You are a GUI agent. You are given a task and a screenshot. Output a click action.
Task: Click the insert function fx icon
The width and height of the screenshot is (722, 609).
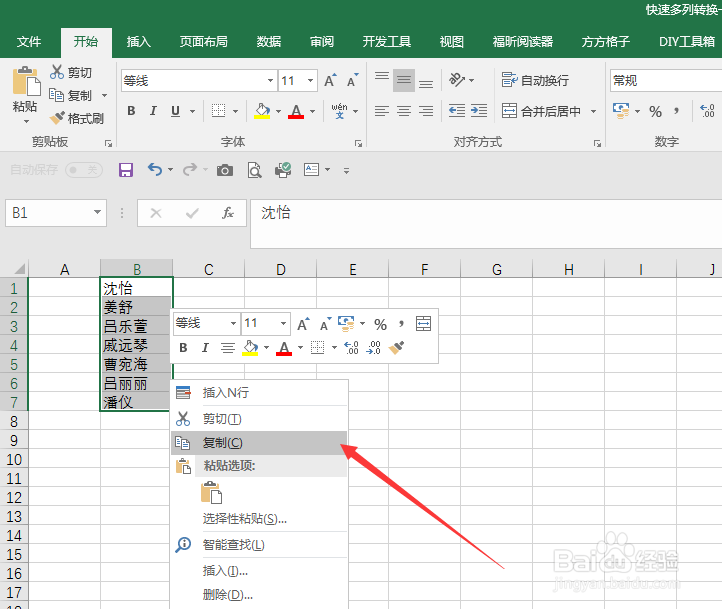(227, 213)
